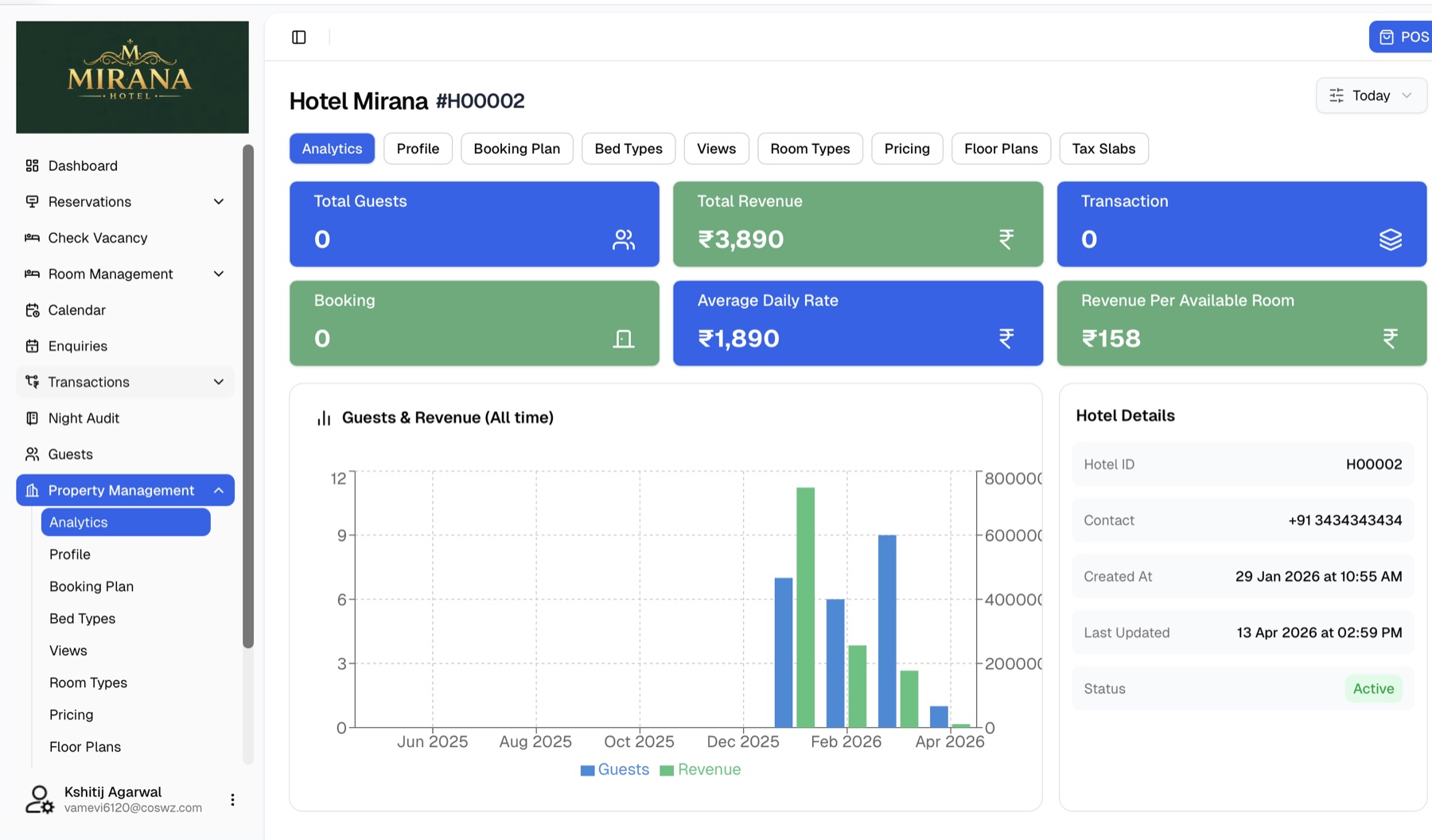This screenshot has height=840, width=1432.
Task: Select Booking Plan in sidebar submenu
Action: coord(126,586)
